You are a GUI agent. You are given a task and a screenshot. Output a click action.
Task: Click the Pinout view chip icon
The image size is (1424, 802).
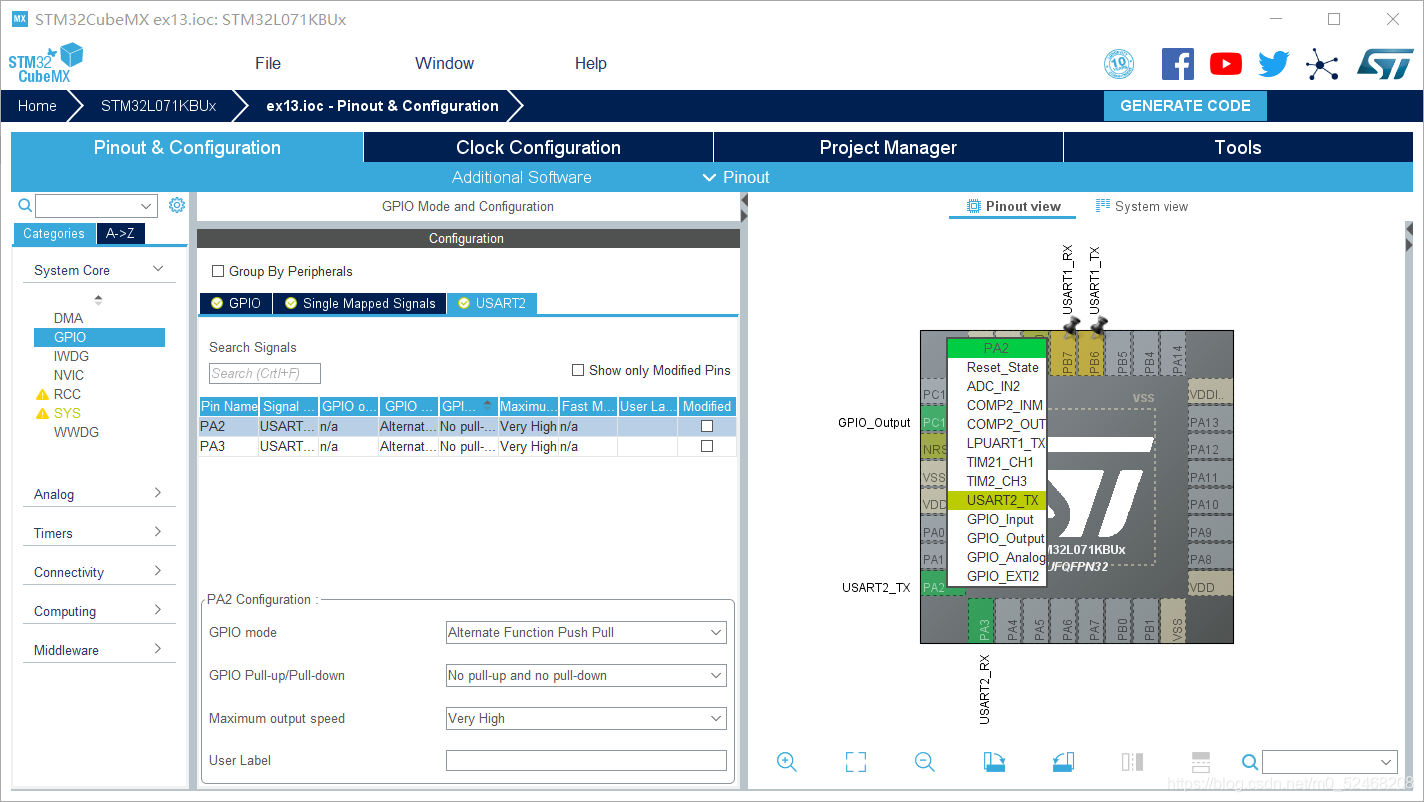point(973,206)
